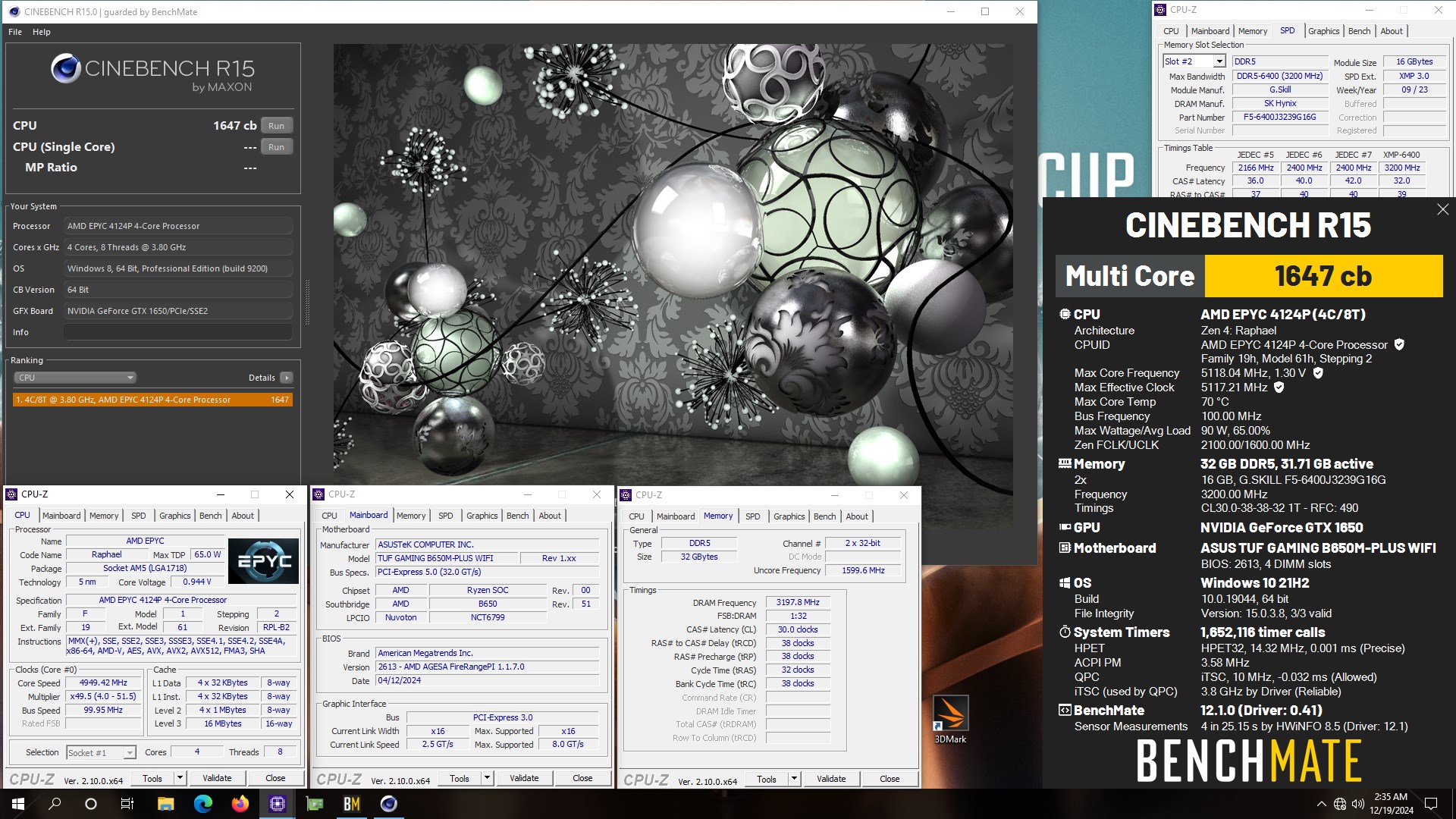Click Validate in right CPU-Z window

coord(831,779)
